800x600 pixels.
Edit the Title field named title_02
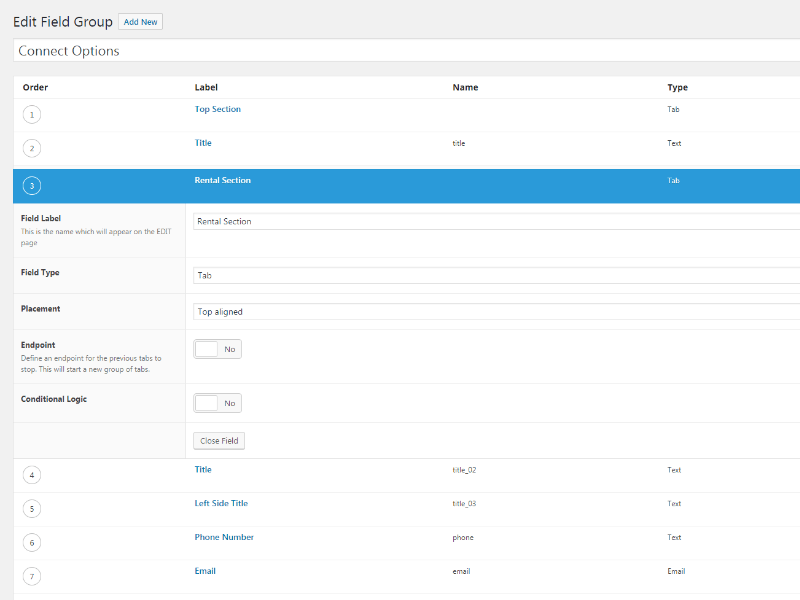point(202,469)
